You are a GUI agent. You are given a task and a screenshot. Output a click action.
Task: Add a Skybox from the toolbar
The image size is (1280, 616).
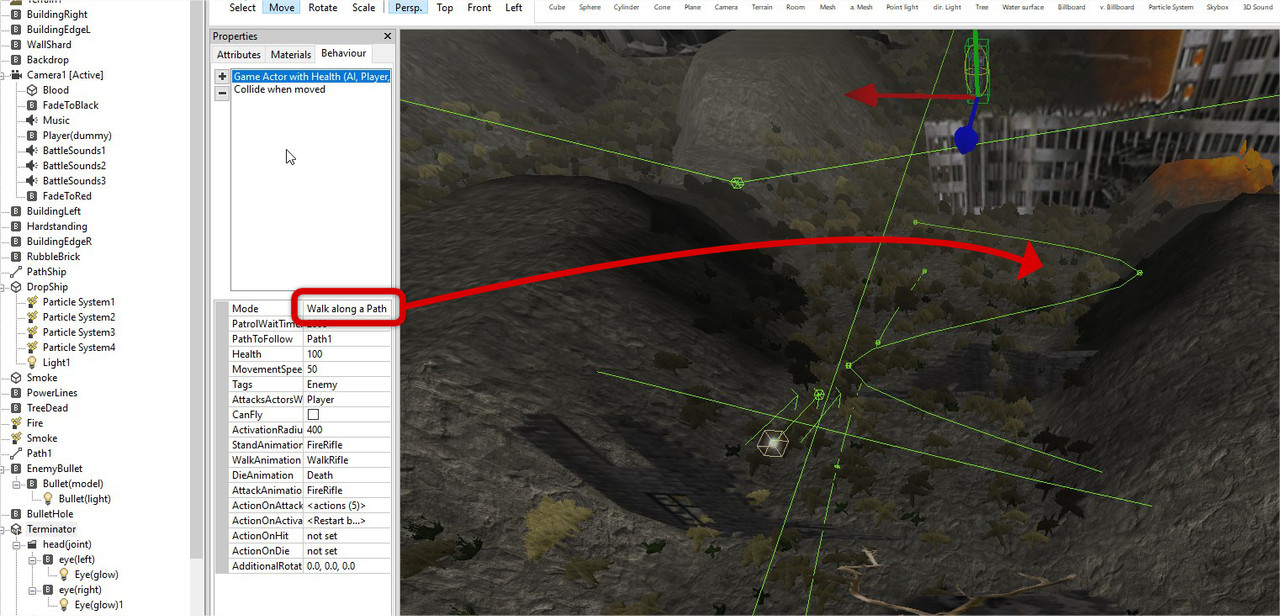(x=1217, y=7)
